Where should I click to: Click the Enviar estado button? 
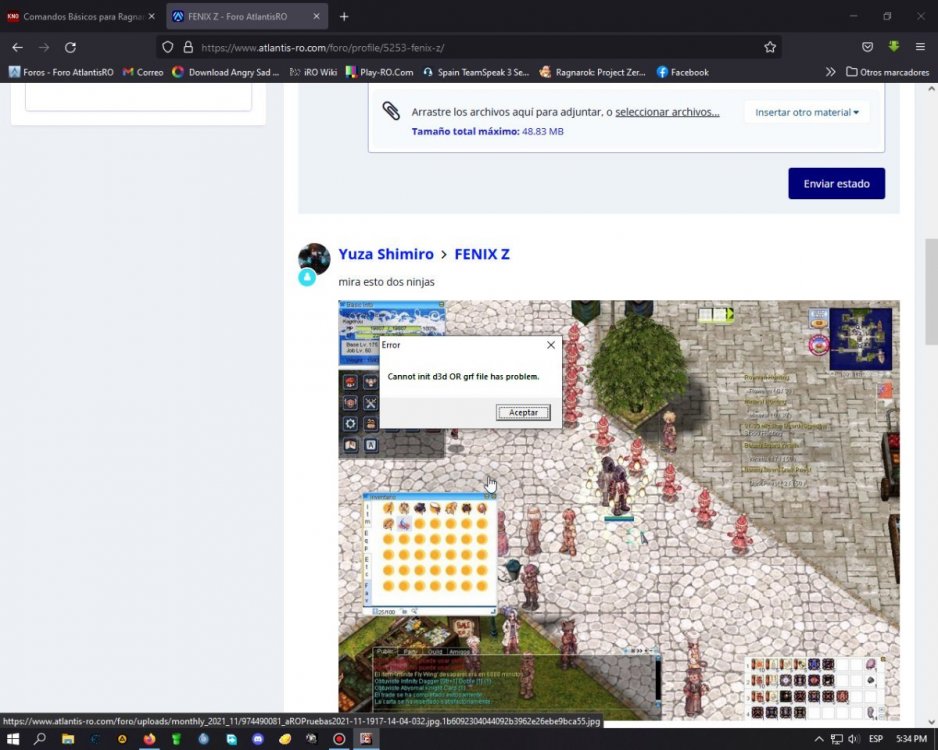click(x=836, y=183)
